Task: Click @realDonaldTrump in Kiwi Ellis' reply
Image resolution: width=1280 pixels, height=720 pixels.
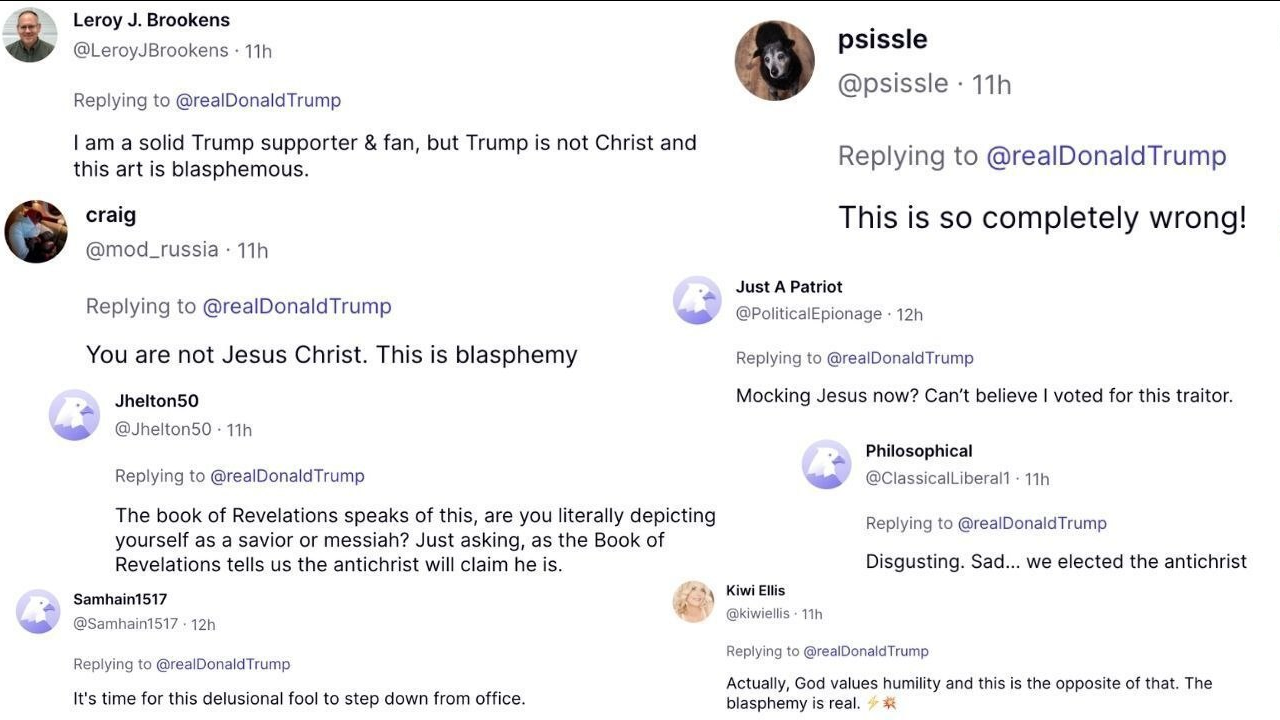Action: (866, 651)
